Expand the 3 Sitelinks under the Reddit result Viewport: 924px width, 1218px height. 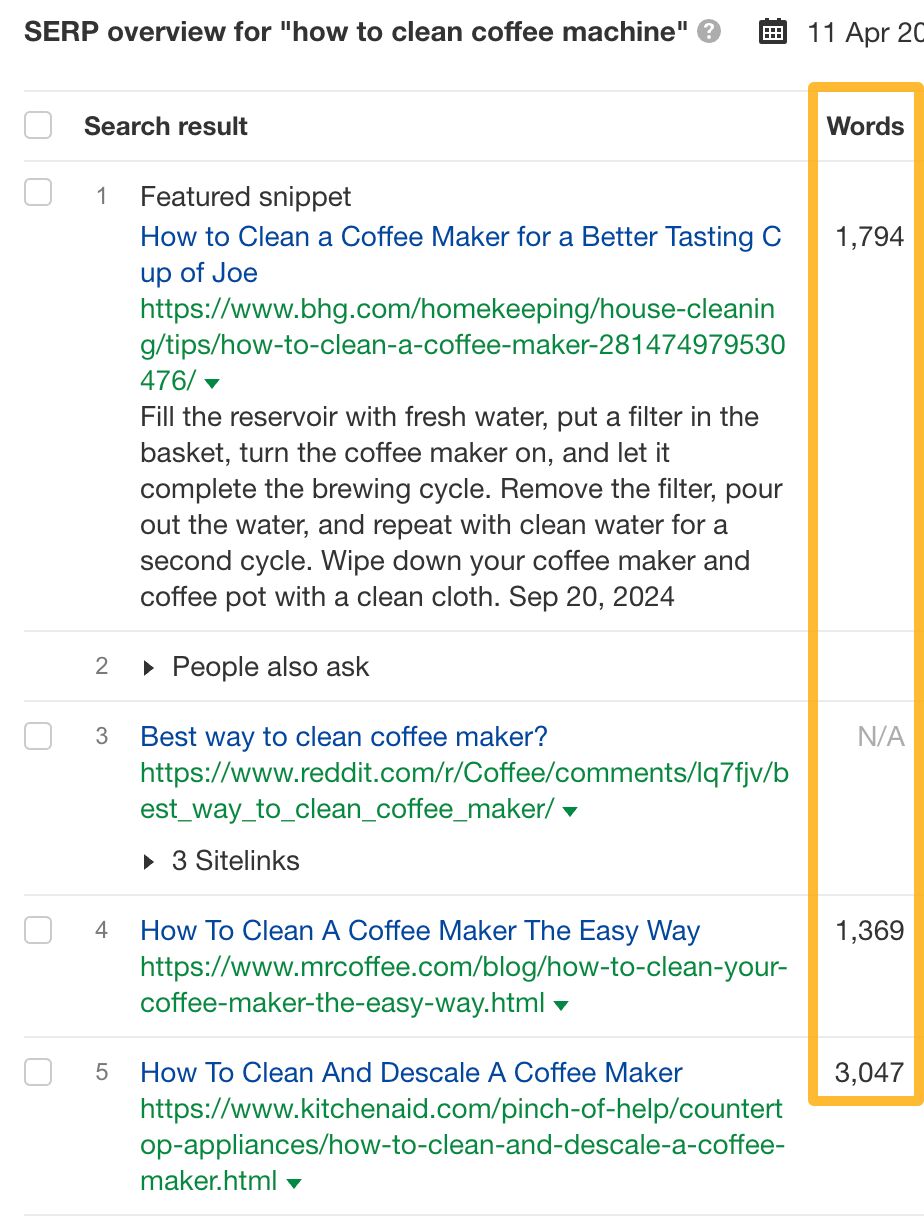pos(148,861)
